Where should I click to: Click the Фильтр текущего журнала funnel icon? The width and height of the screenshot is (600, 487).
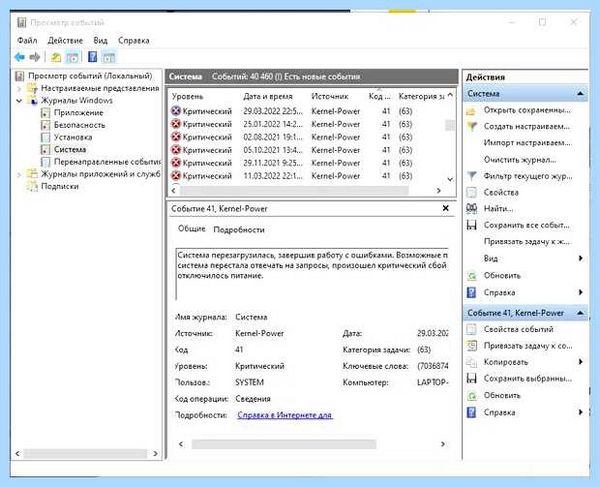point(472,176)
